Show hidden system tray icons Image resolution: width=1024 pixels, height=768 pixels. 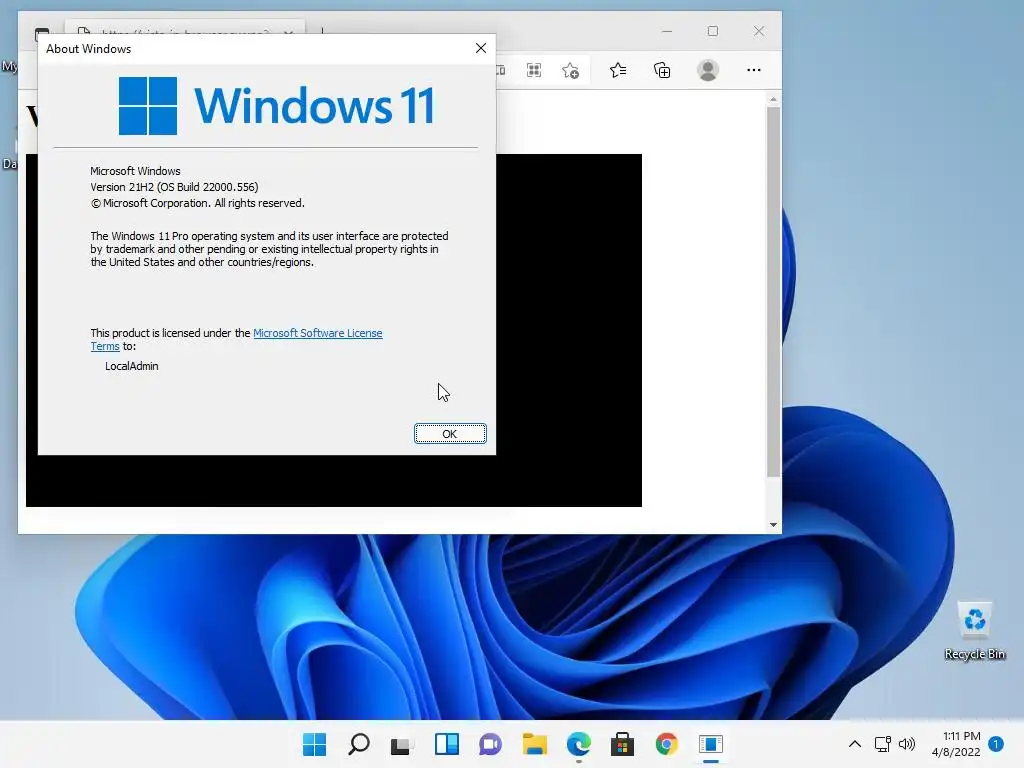854,744
